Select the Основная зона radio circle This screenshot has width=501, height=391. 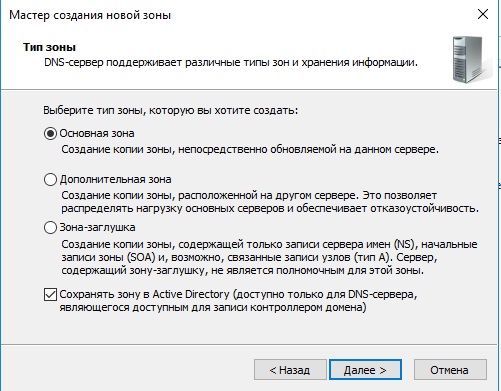[50, 134]
